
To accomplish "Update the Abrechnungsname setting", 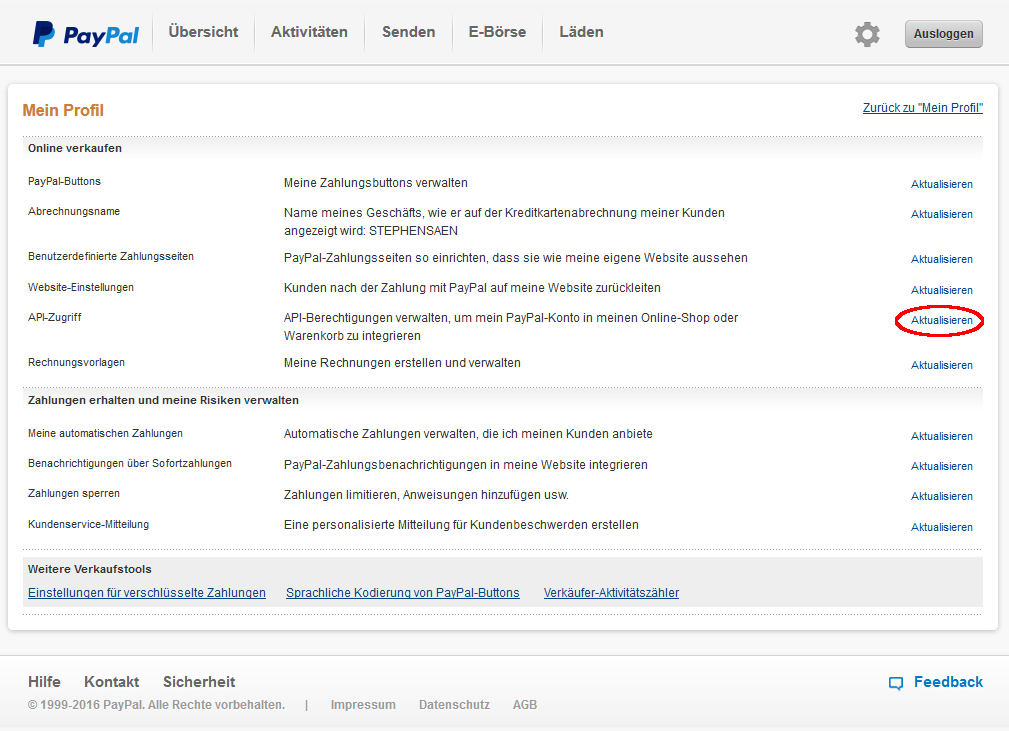I will pyautogui.click(x=941, y=214).
